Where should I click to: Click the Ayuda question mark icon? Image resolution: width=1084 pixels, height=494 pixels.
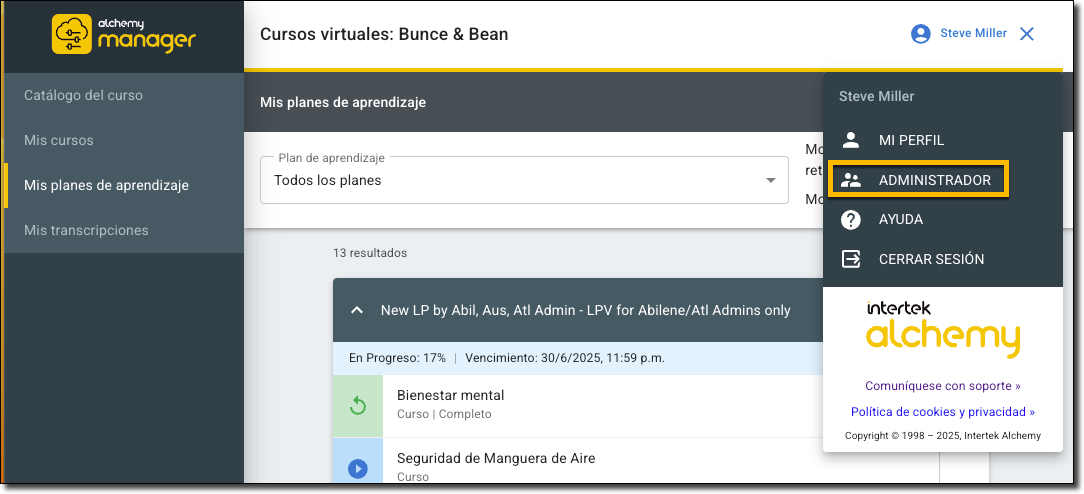(x=851, y=219)
